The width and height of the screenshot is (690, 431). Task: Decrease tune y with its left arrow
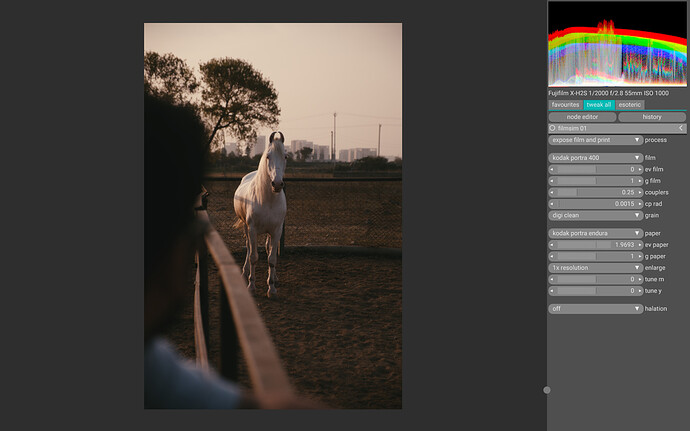point(552,291)
